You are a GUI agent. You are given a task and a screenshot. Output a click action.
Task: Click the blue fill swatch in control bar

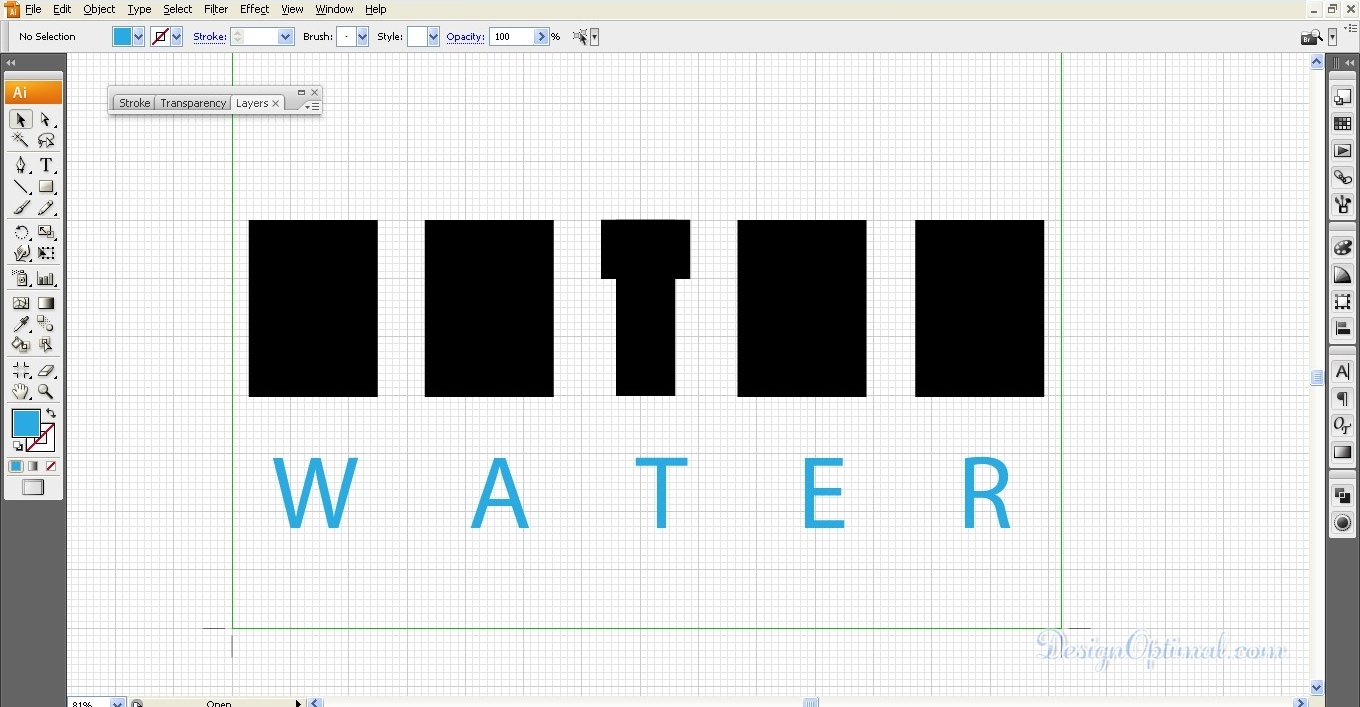[x=122, y=37]
